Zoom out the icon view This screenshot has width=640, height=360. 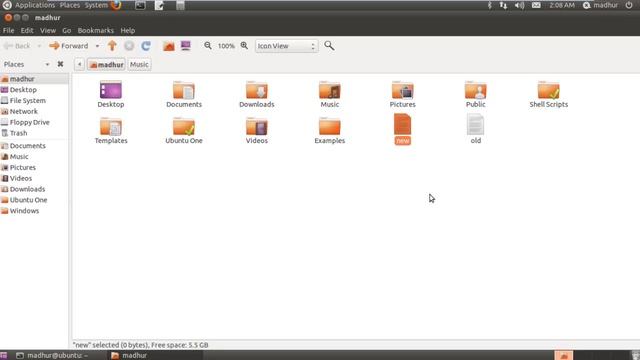click(x=208, y=46)
